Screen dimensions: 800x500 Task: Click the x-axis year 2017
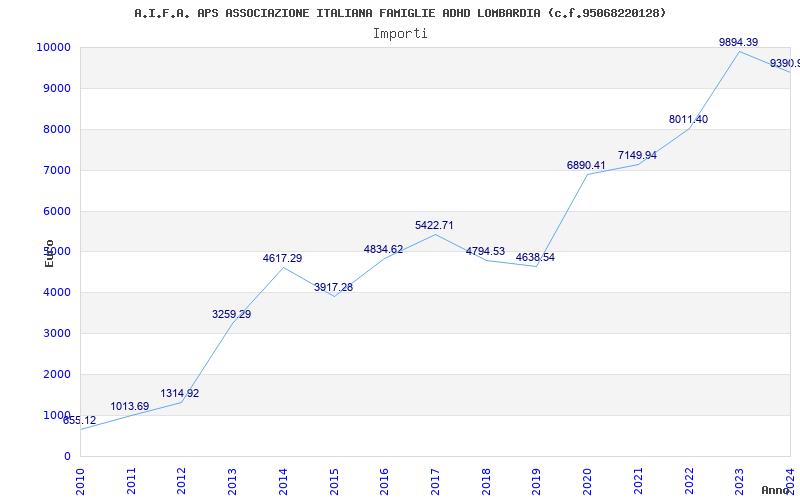(435, 481)
